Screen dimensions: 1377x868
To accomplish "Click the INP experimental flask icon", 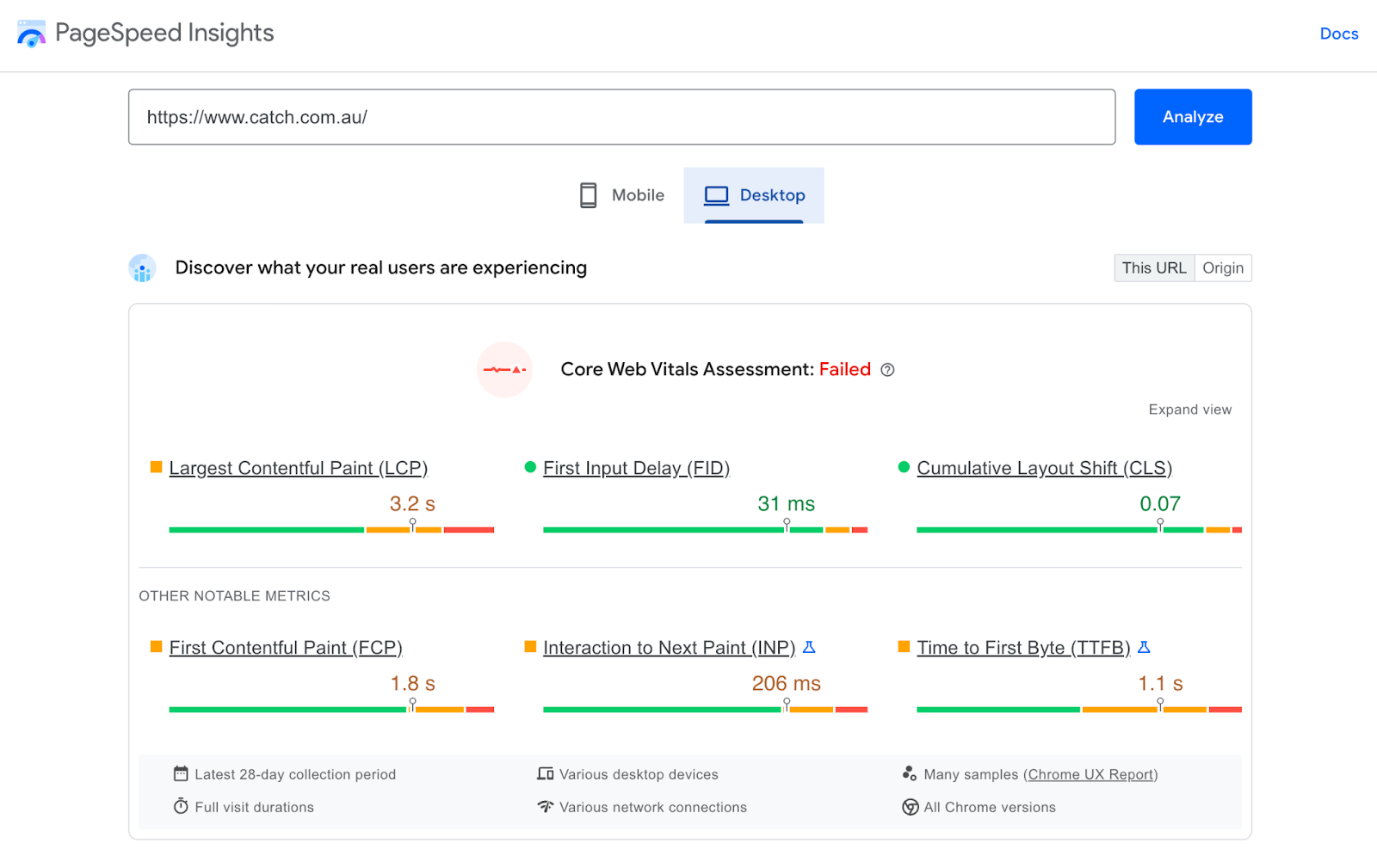I will (x=809, y=647).
